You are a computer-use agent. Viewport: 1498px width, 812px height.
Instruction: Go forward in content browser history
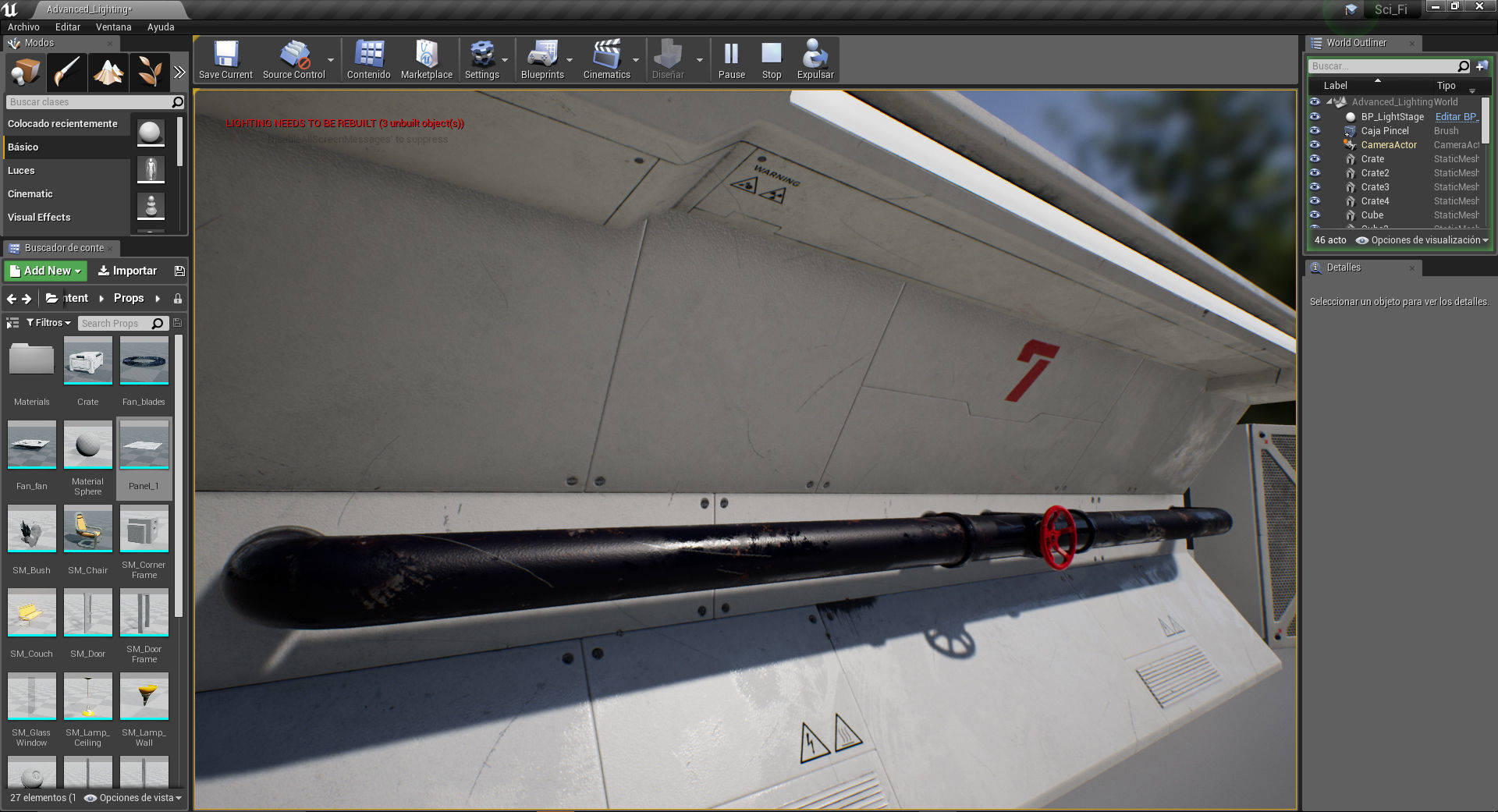point(27,299)
